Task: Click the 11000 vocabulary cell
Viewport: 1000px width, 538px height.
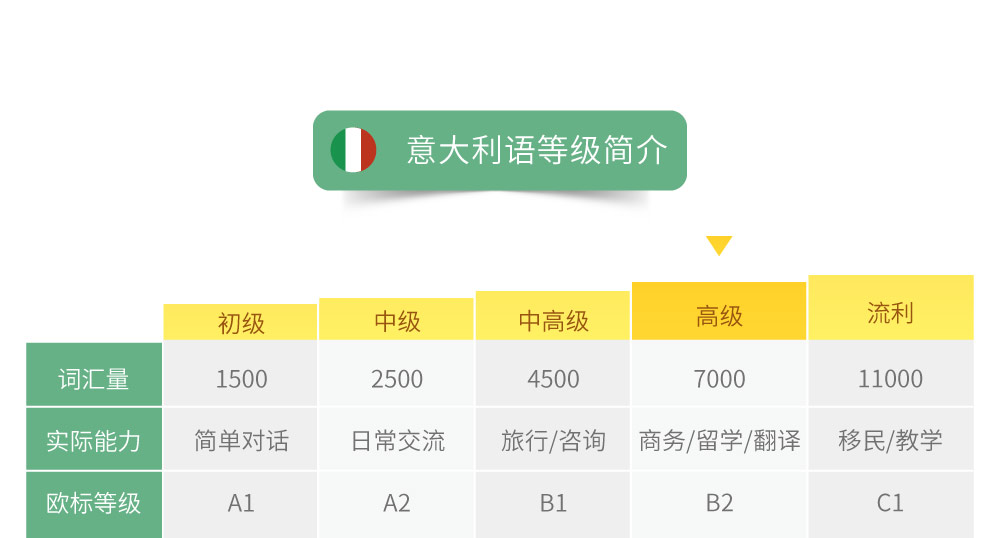Action: (x=891, y=375)
